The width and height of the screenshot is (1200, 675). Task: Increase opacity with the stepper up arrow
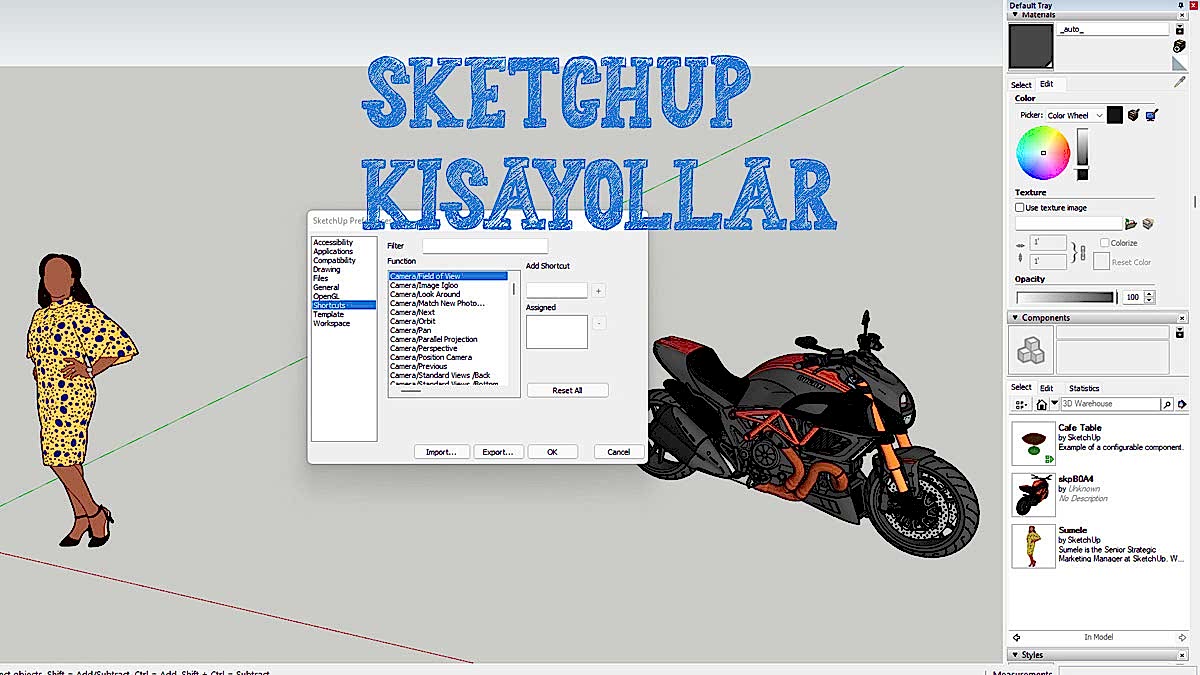click(1149, 294)
